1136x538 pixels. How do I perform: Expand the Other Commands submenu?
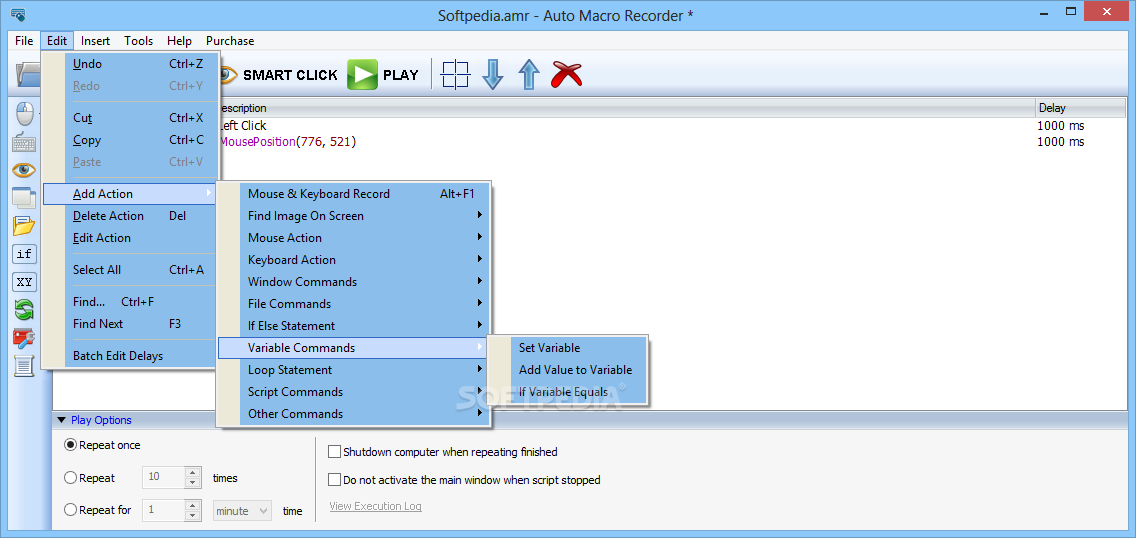pos(354,413)
